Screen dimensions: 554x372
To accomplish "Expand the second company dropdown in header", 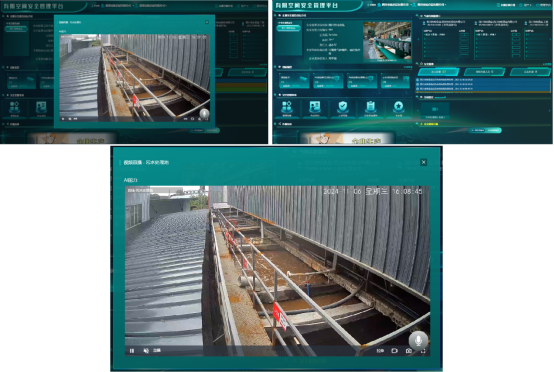I will 430,5.
